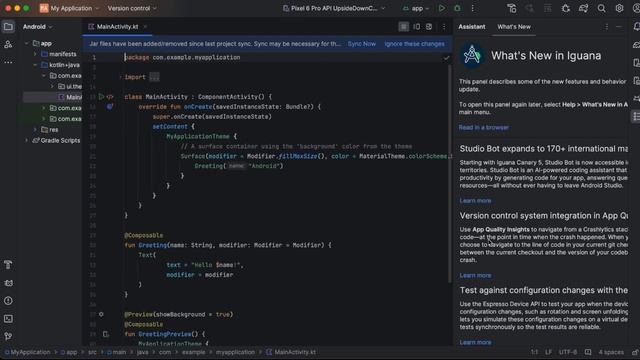Image resolution: width=640 pixels, height=360 pixels.
Task: Click the 1:1 cursor position status item
Action: (534, 352)
